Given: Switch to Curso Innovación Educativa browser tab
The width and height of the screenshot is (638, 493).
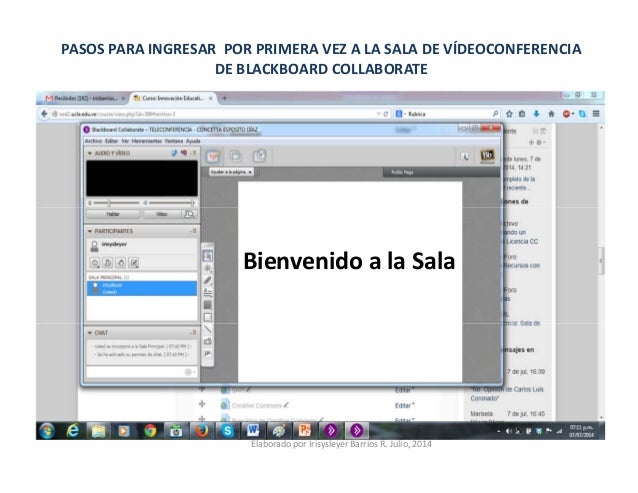Looking at the screenshot, I should [x=173, y=98].
